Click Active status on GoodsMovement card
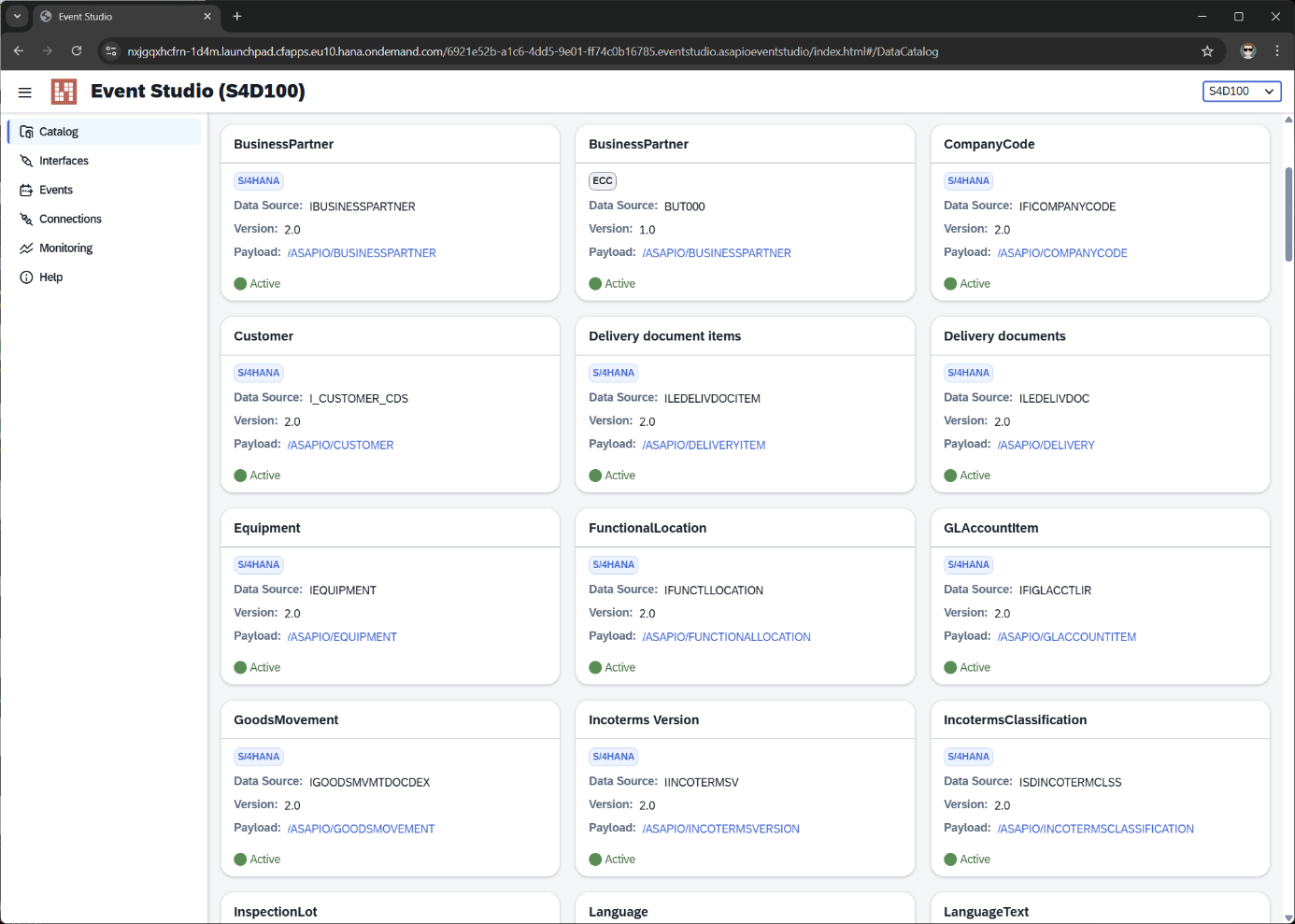Viewport: 1295px width, 924px height. (257, 860)
